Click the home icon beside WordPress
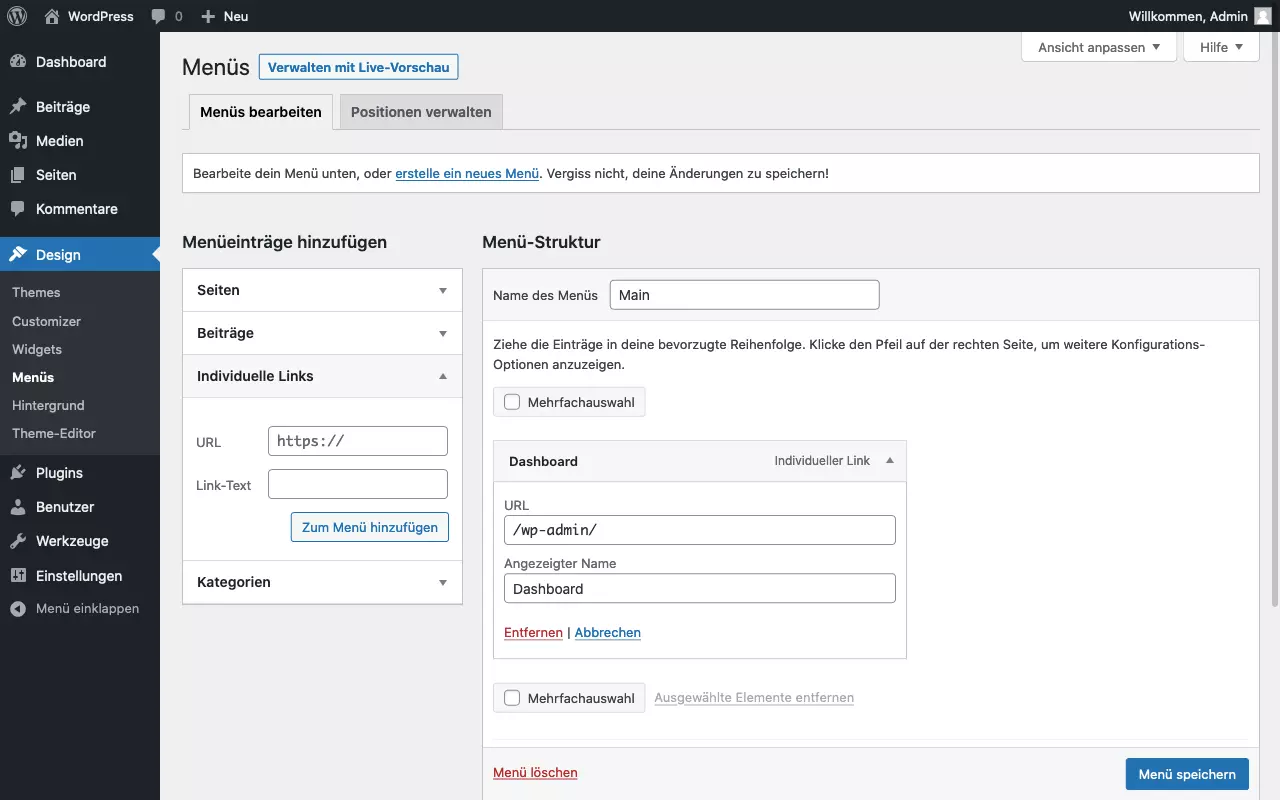This screenshot has height=800, width=1280. coord(52,16)
